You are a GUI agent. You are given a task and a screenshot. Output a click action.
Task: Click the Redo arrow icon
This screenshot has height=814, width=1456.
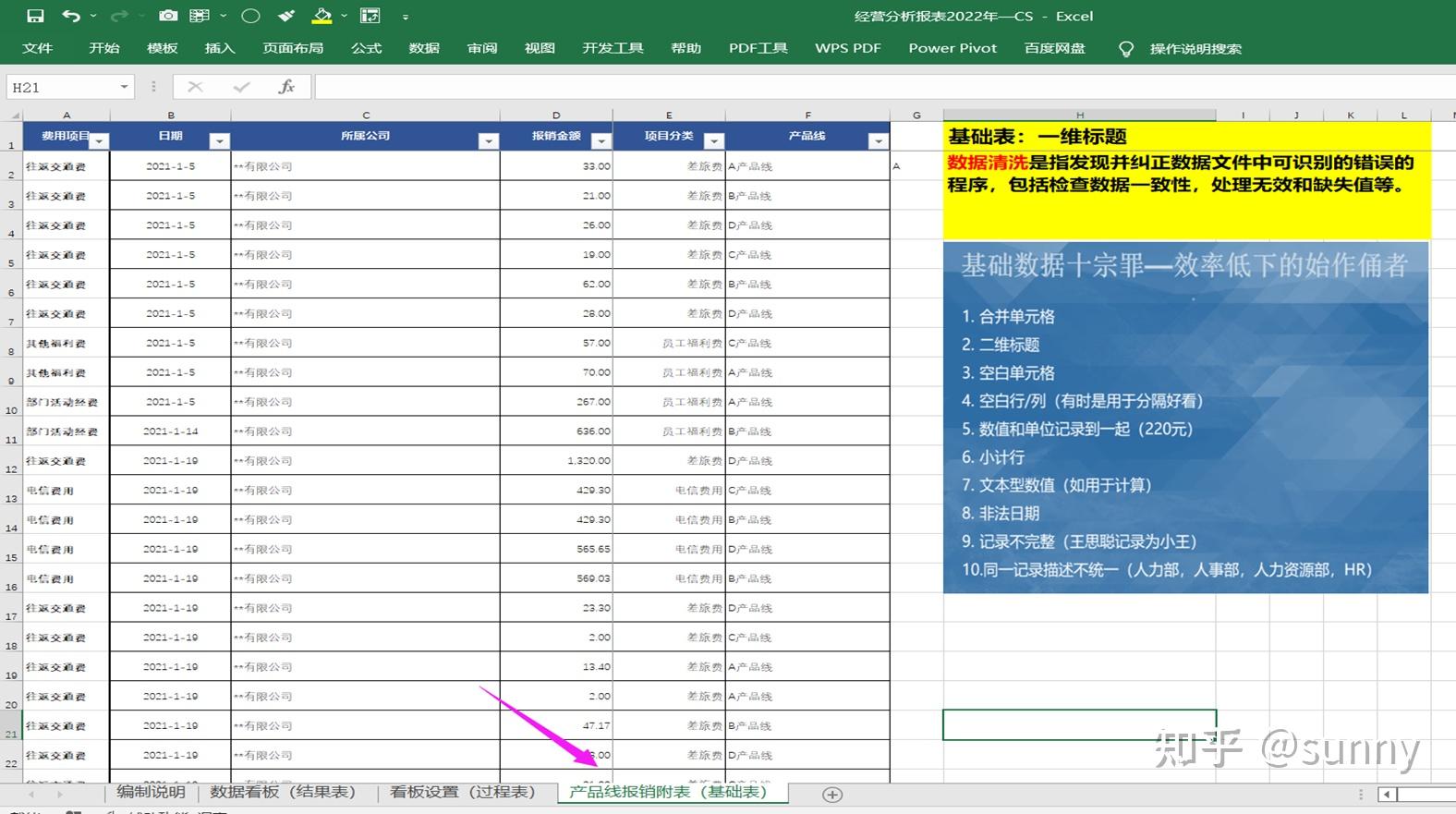click(x=118, y=16)
